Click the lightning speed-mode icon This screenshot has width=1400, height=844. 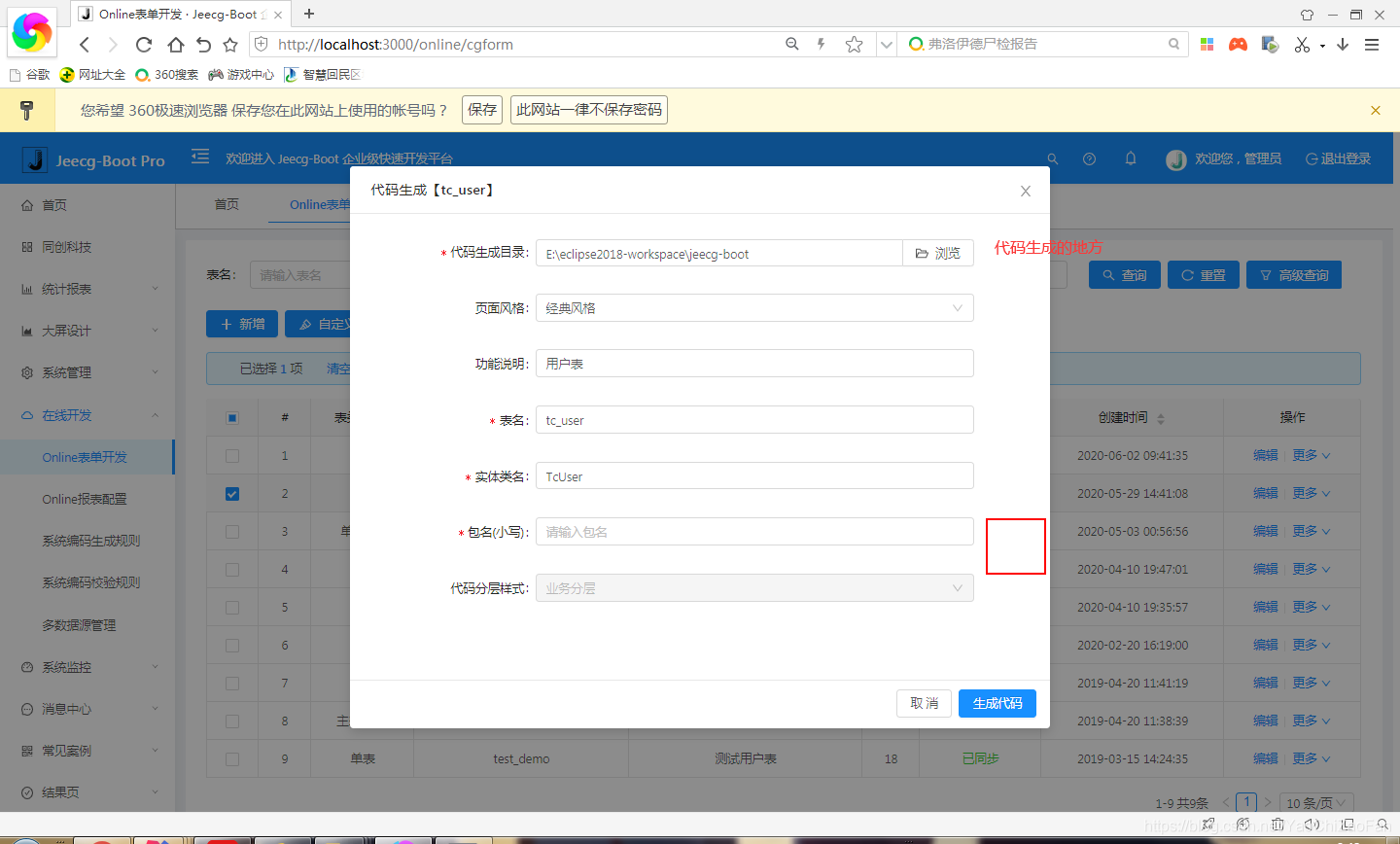(x=822, y=44)
